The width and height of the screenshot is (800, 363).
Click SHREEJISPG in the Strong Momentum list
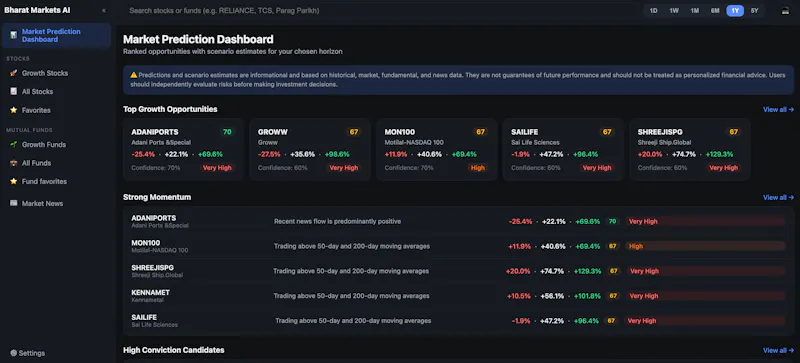click(153, 268)
